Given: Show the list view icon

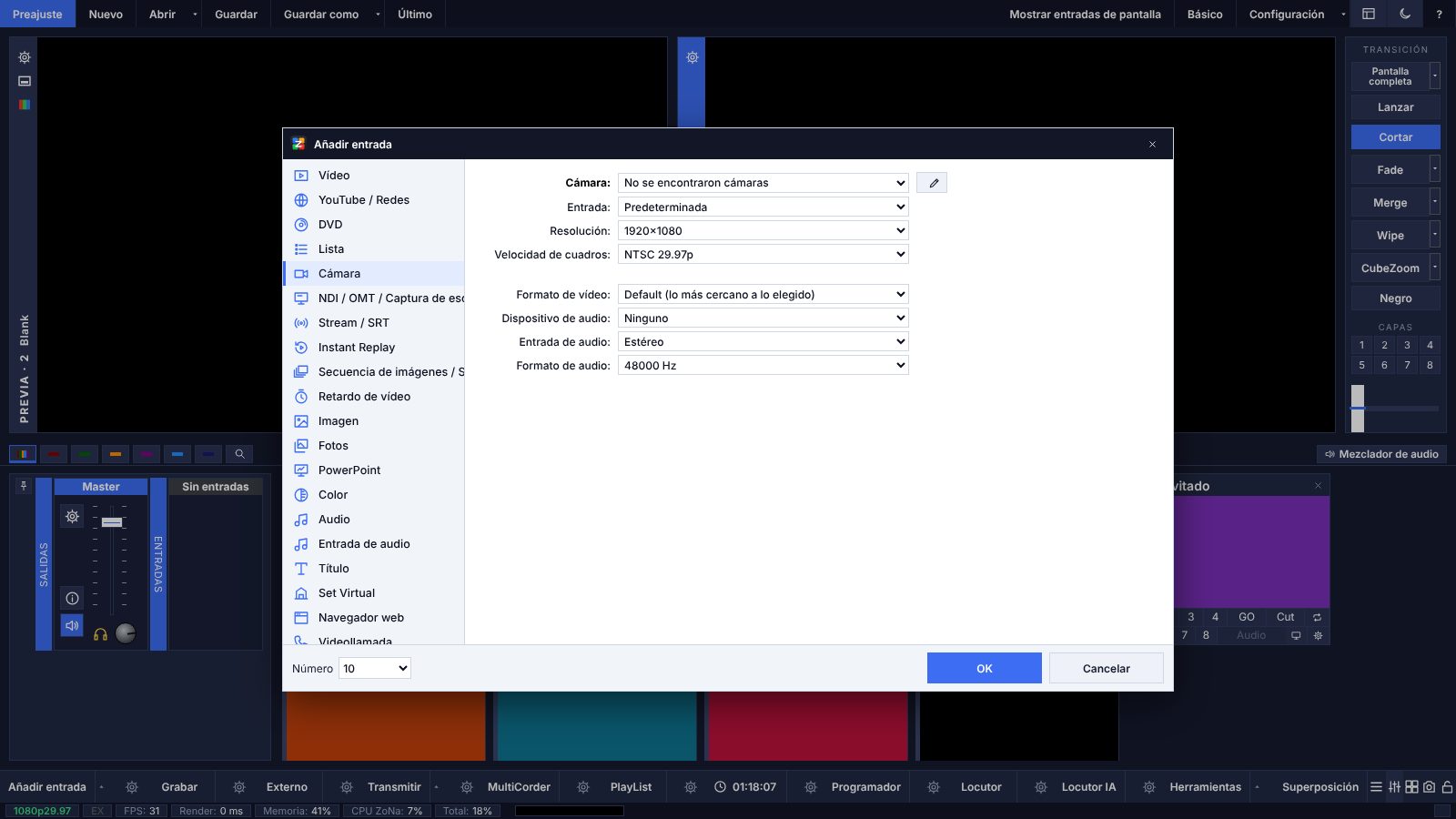Looking at the screenshot, I should [x=1376, y=787].
